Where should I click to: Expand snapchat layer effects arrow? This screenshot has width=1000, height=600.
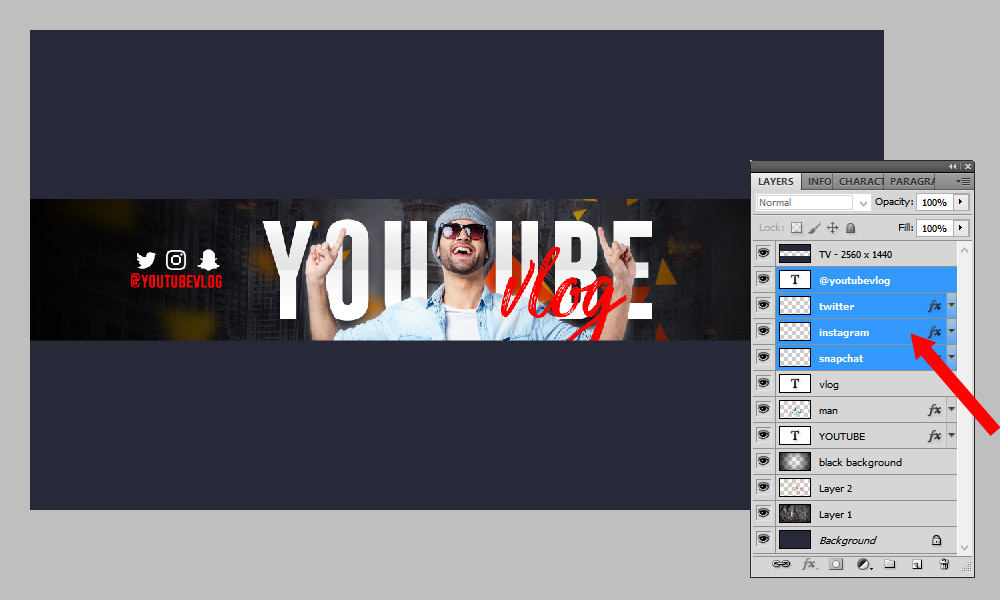[952, 358]
